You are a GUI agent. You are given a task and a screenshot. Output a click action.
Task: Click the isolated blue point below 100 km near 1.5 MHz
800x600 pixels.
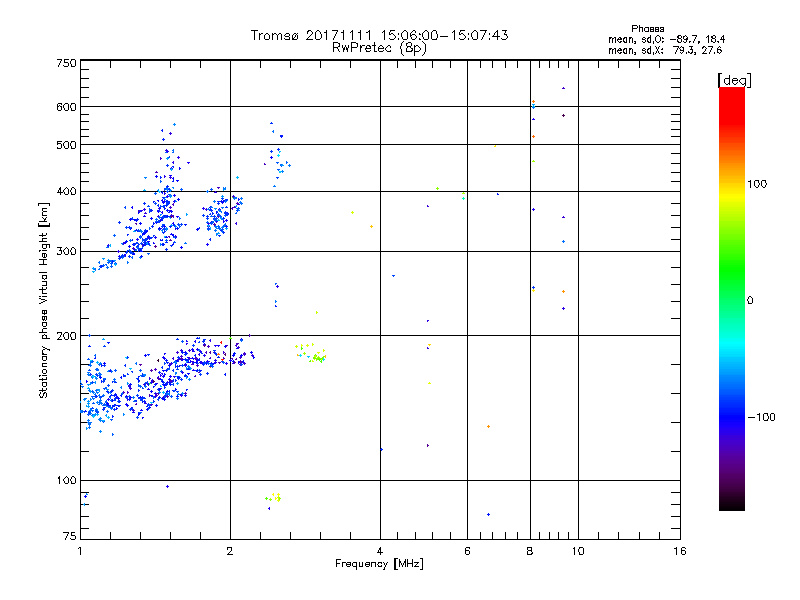[167, 487]
